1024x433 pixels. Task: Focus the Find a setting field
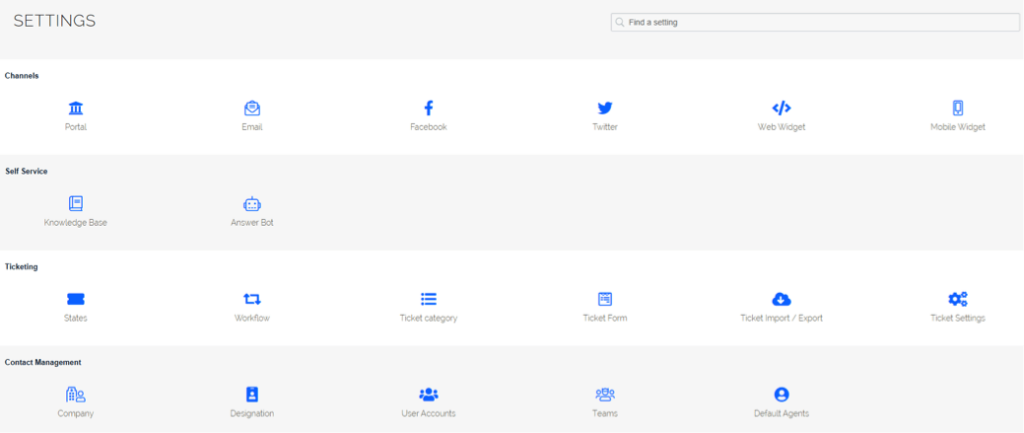pos(815,22)
